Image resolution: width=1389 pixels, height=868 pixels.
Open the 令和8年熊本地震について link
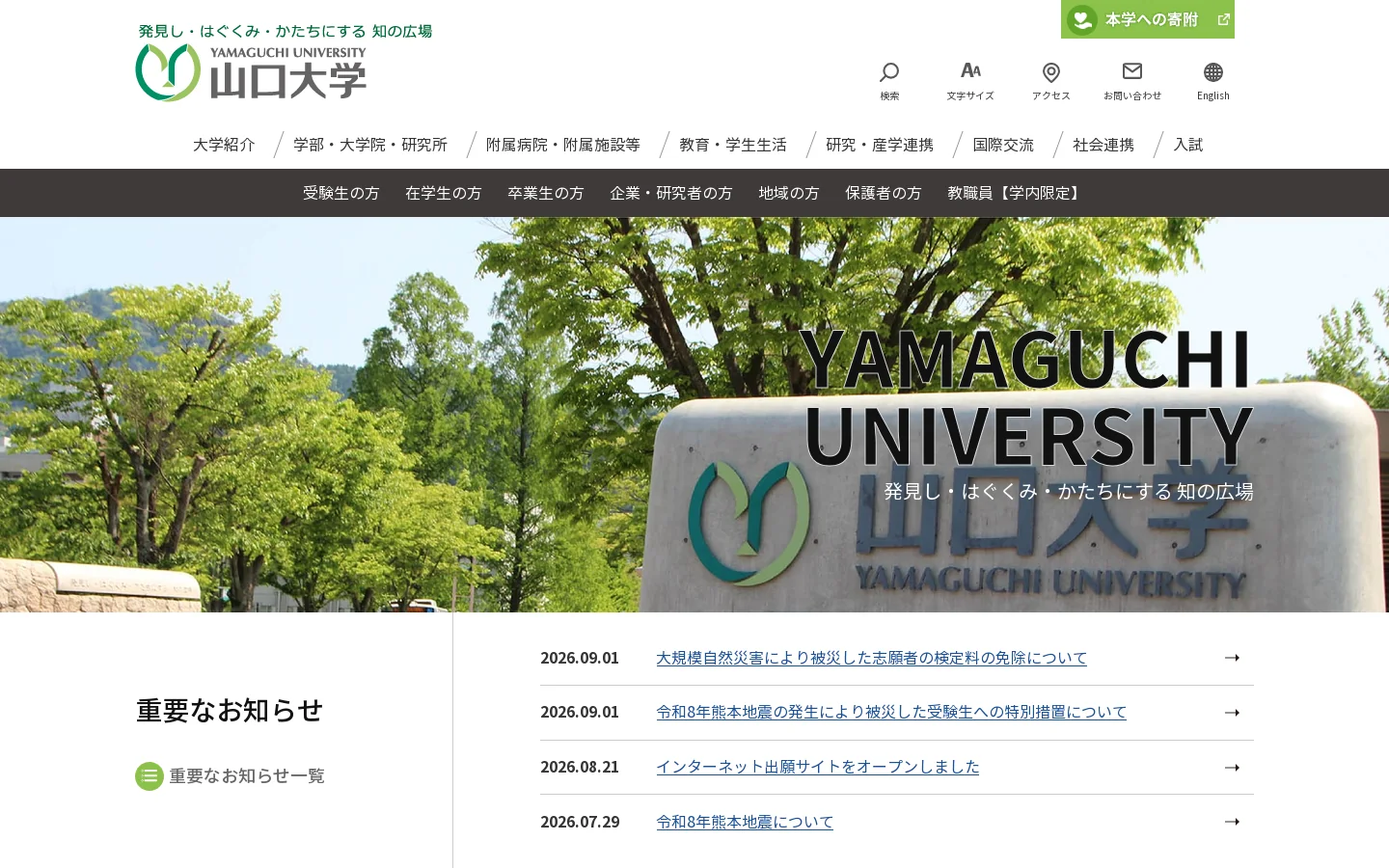[x=745, y=822]
